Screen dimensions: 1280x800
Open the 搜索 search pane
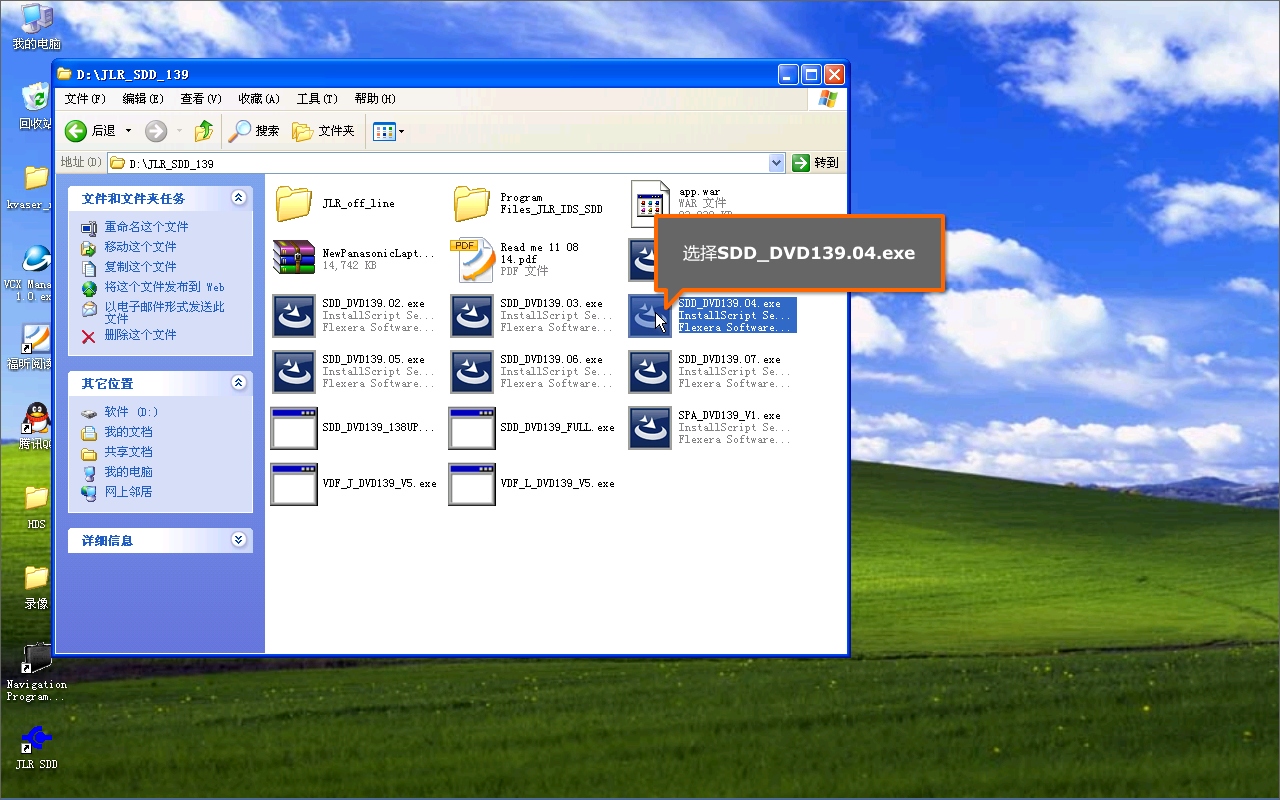click(x=255, y=131)
